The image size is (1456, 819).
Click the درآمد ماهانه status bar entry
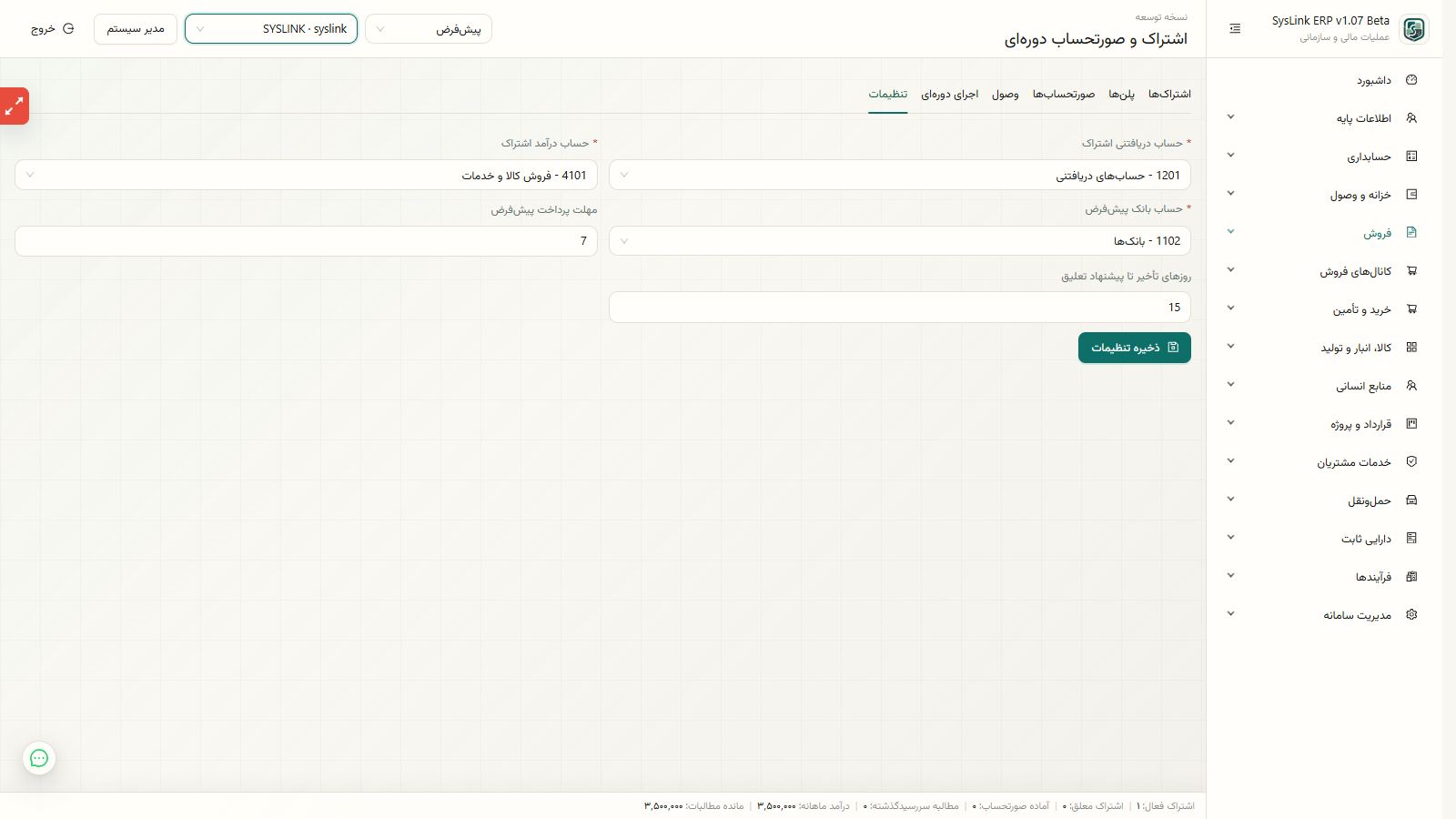[804, 806]
